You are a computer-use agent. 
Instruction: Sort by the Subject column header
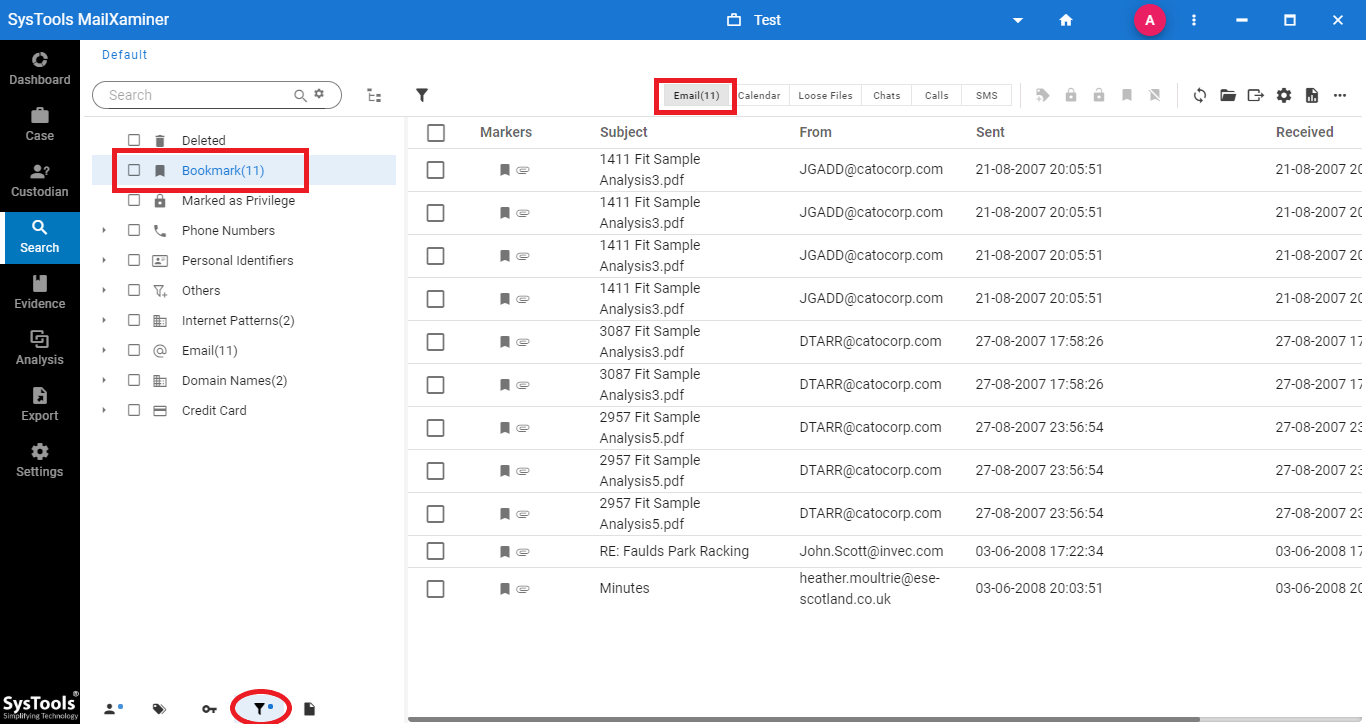click(x=624, y=132)
